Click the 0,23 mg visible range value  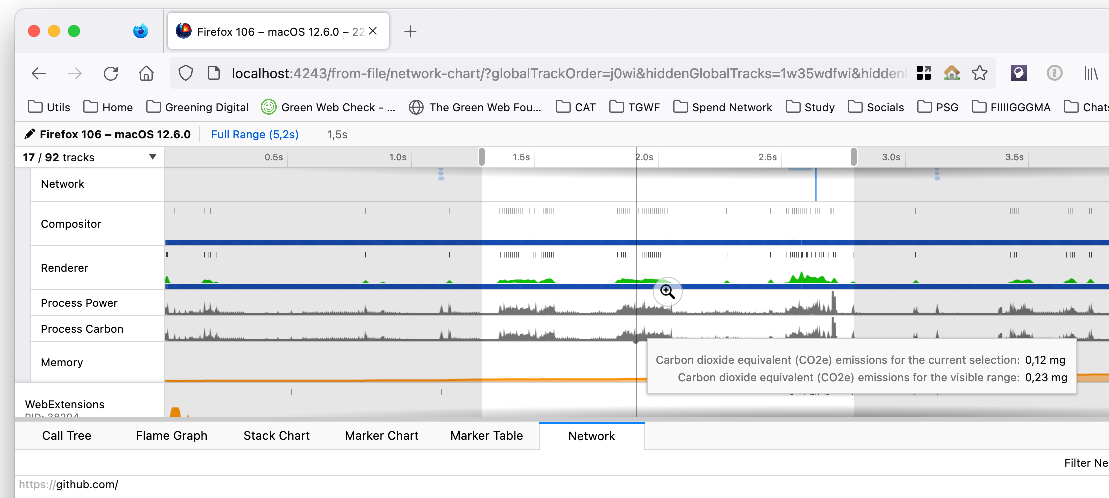point(1046,377)
